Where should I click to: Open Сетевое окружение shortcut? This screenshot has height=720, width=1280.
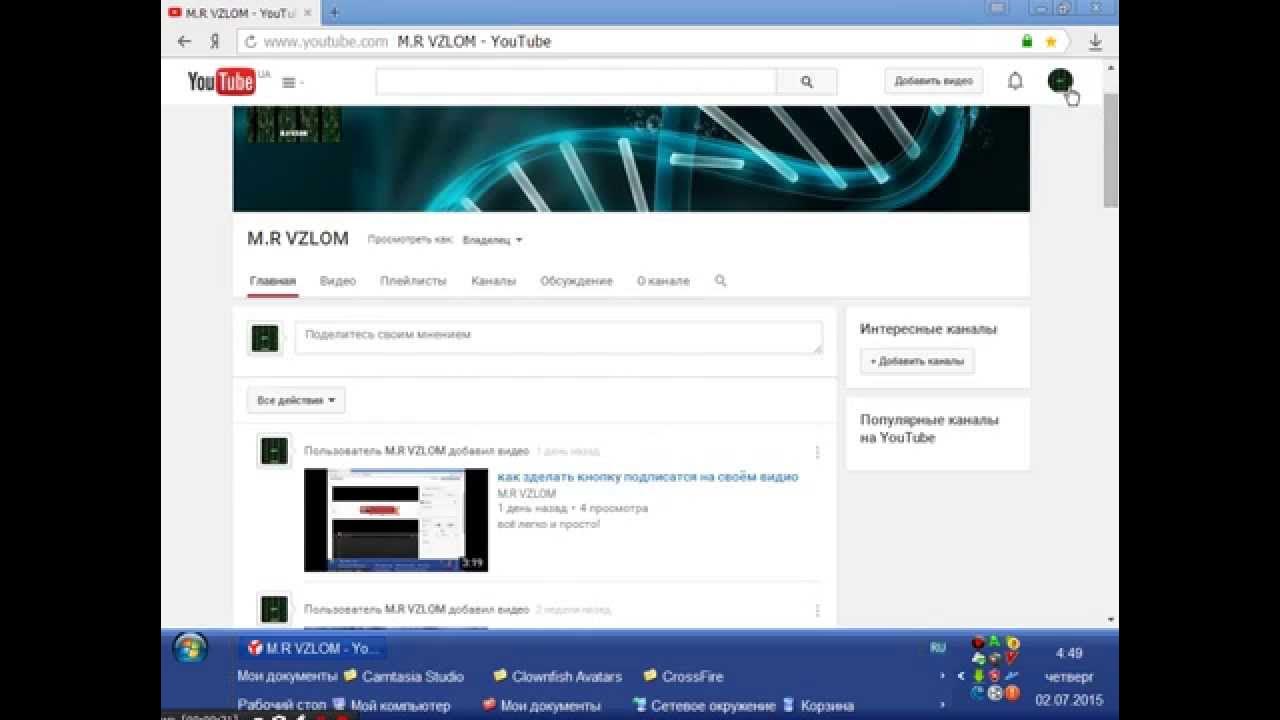click(704, 705)
